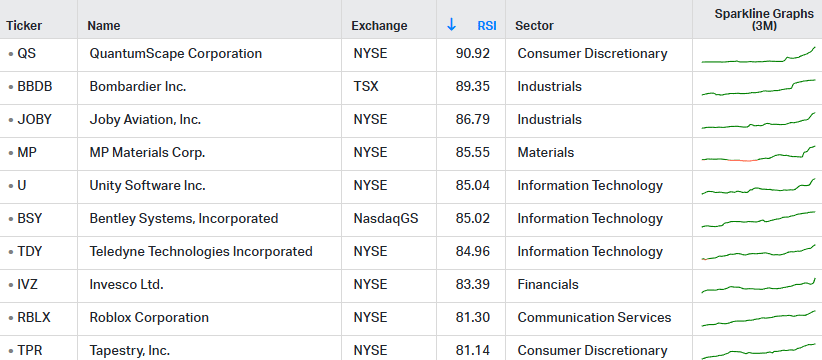Sort by Sector column header
Image resolution: width=822 pixels, height=360 pixels.
tap(534, 26)
